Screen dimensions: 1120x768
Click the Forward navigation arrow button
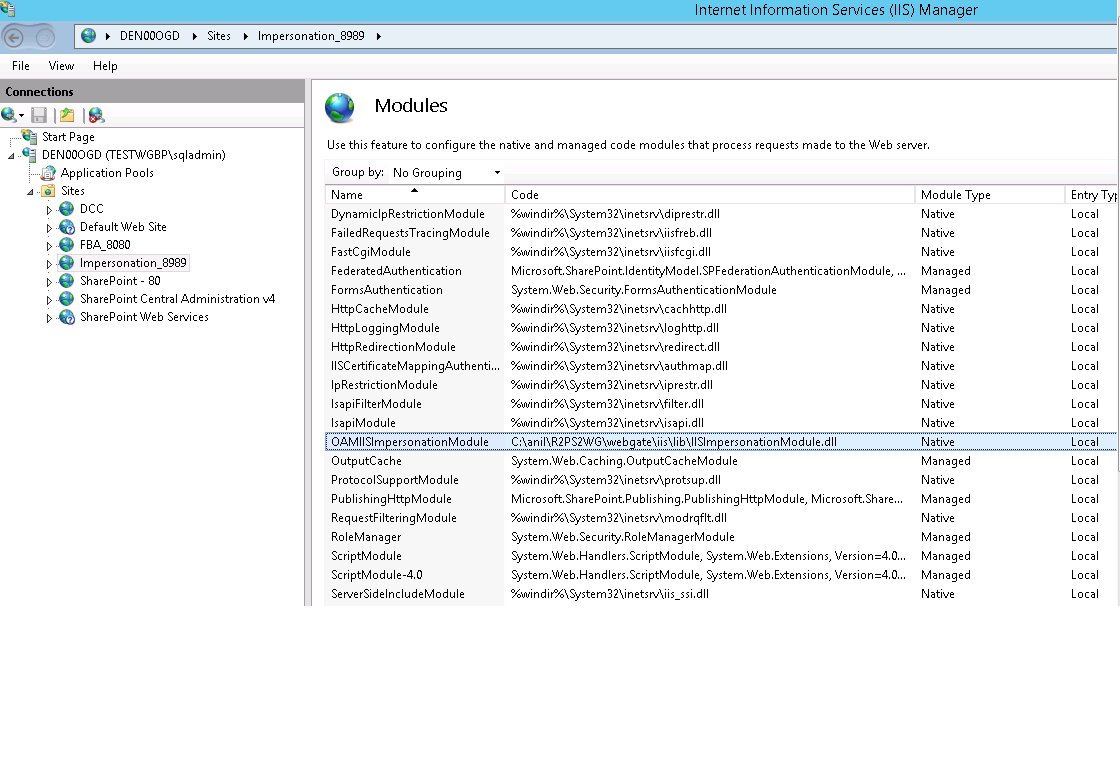[45, 36]
